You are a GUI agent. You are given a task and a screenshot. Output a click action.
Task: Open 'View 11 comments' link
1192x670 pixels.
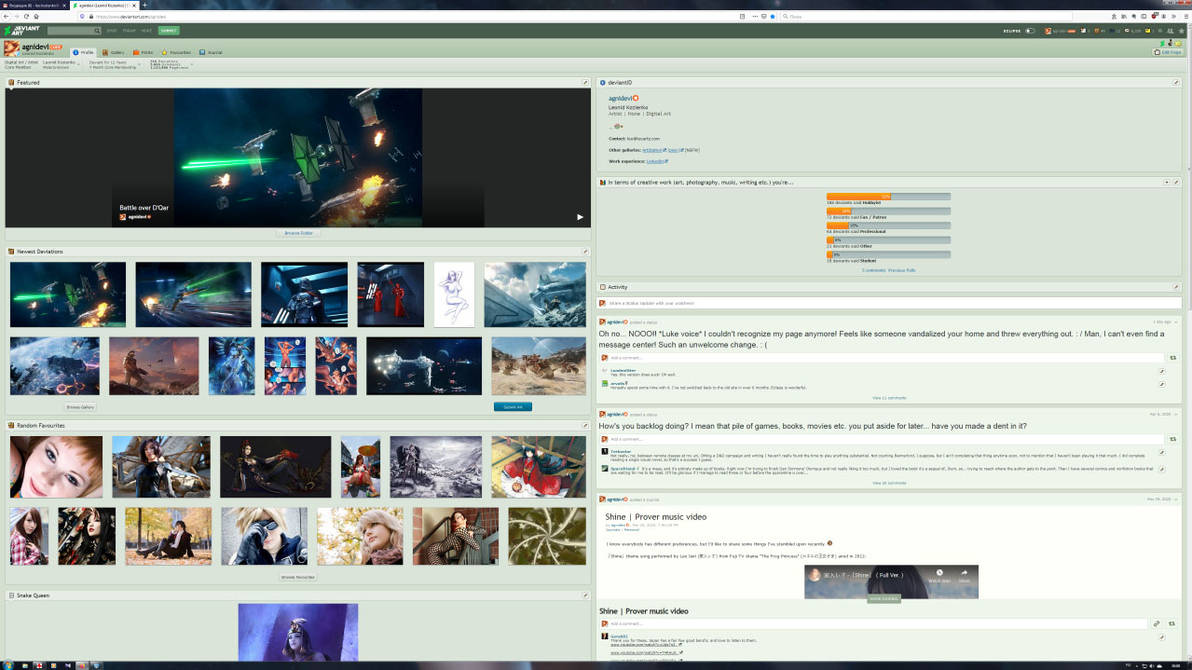[889, 398]
